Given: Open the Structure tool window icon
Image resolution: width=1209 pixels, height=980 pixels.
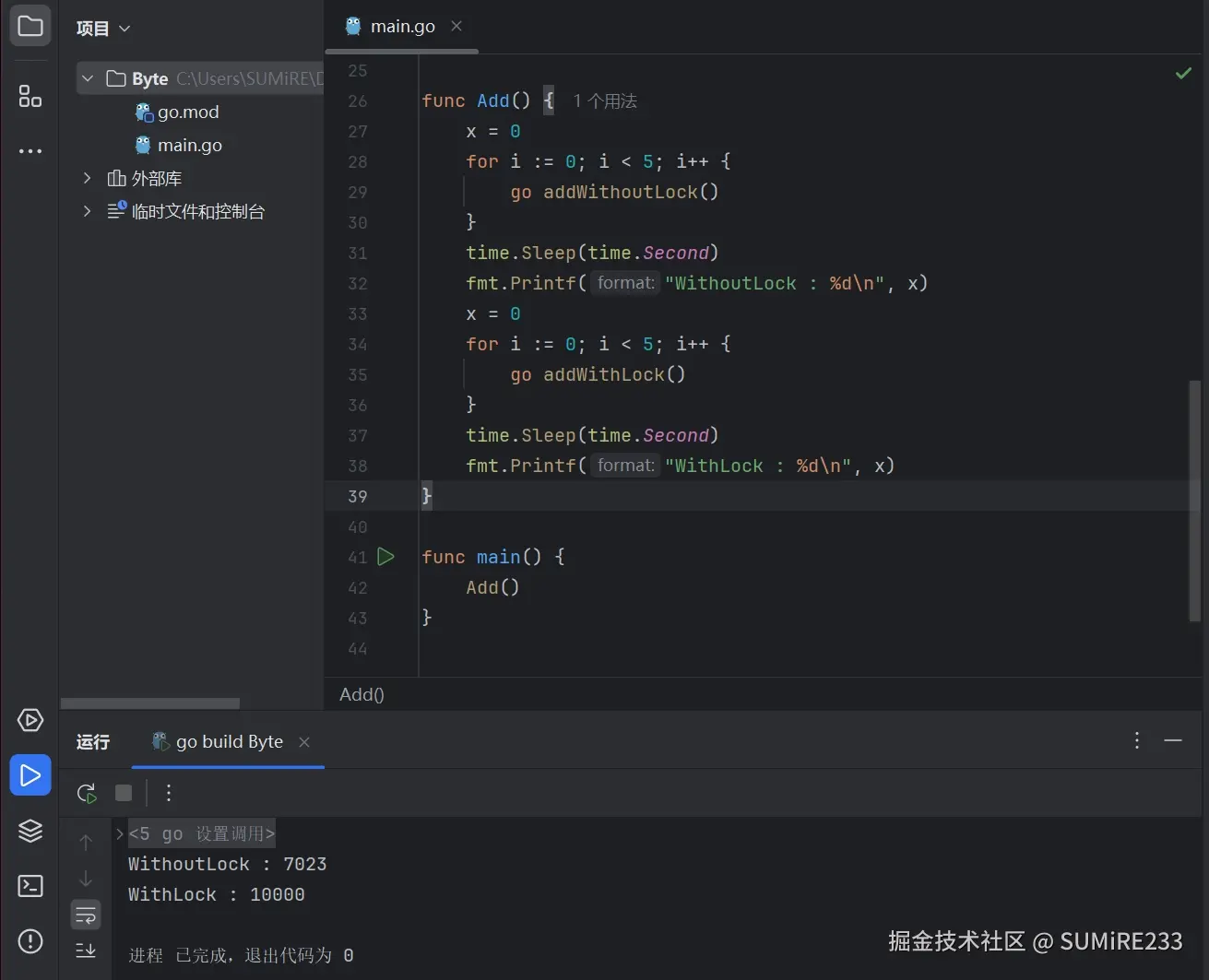Looking at the screenshot, I should pyautogui.click(x=30, y=96).
